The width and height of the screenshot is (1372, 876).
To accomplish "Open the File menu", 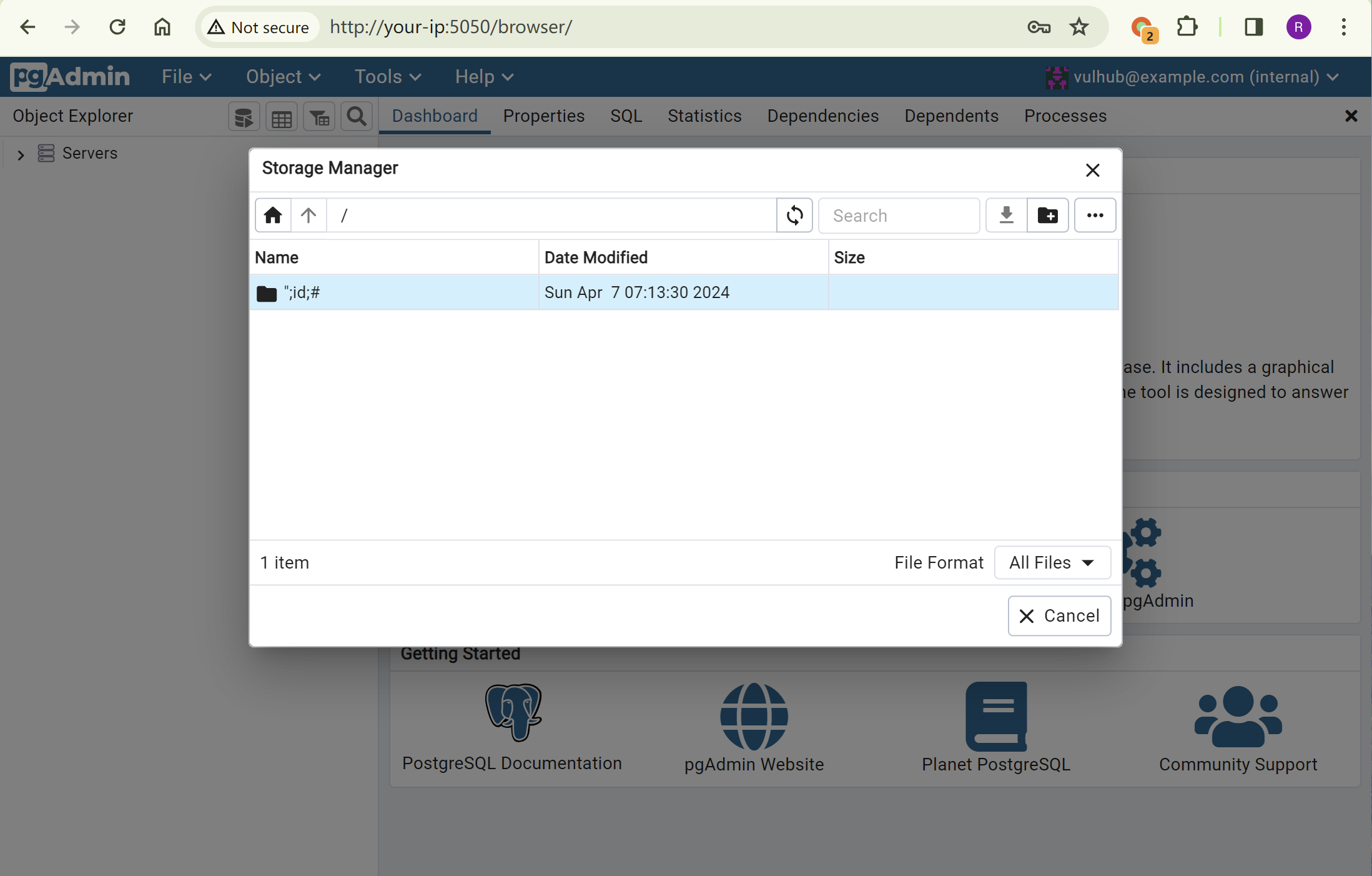I will tap(186, 77).
